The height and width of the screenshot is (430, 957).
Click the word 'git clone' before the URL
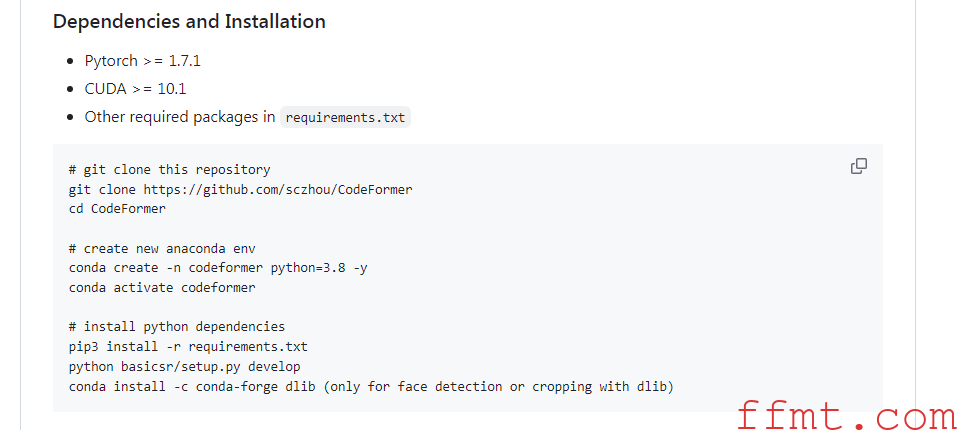click(x=103, y=190)
